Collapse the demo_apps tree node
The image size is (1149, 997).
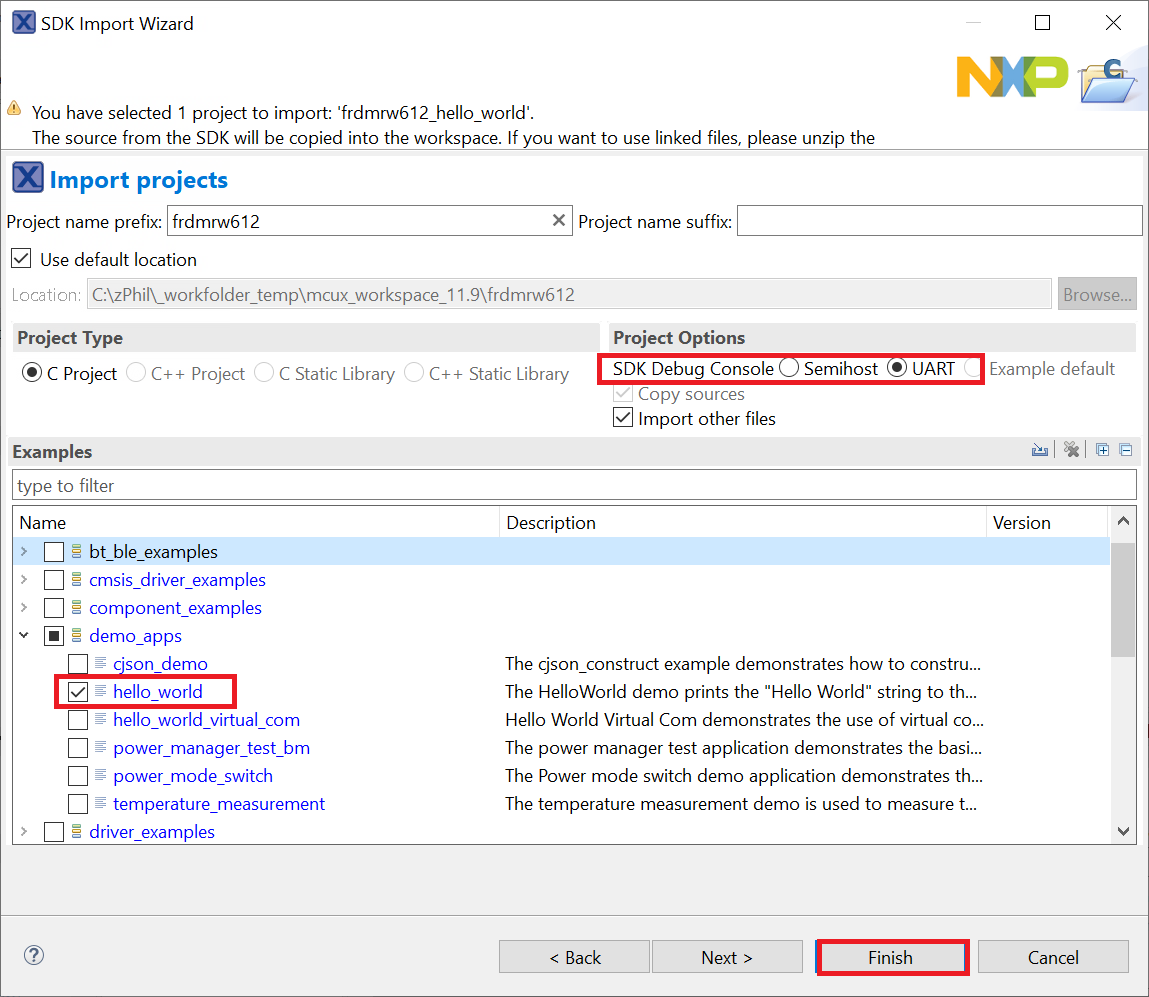(x=24, y=636)
